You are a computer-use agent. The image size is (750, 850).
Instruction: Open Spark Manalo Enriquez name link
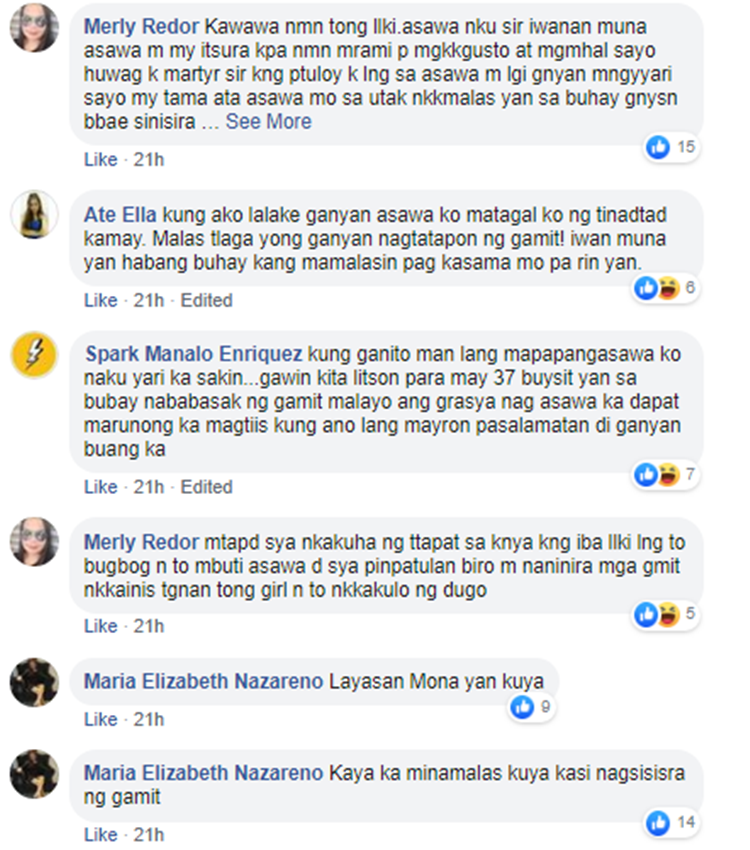click(193, 354)
